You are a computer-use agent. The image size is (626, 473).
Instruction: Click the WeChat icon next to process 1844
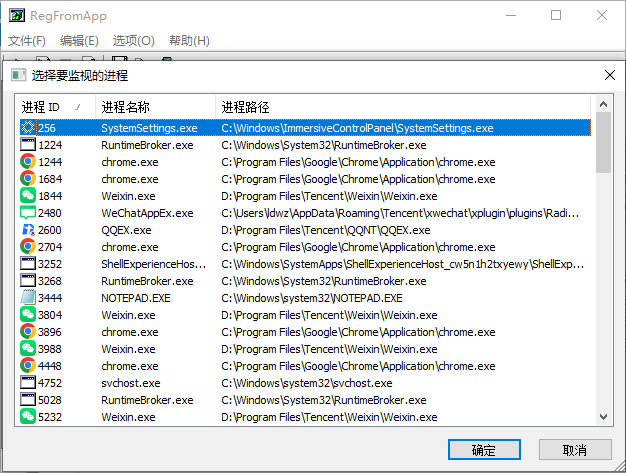[28, 196]
